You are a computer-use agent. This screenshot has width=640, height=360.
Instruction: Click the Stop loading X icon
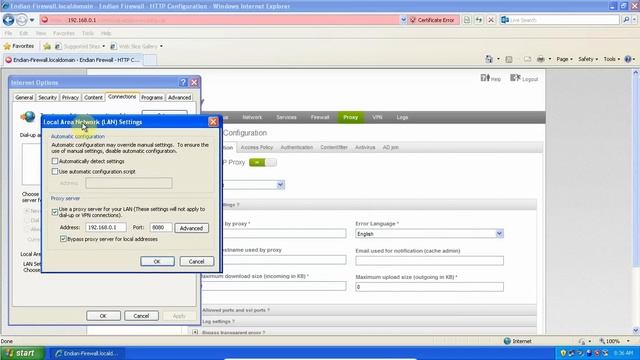491,20
